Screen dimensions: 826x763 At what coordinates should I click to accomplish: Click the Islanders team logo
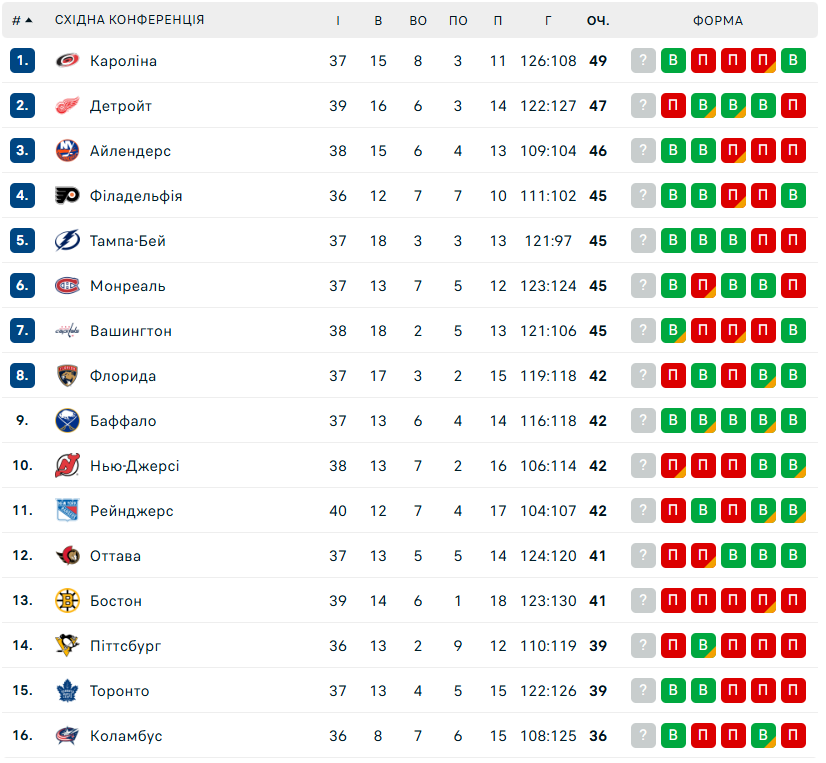click(67, 151)
